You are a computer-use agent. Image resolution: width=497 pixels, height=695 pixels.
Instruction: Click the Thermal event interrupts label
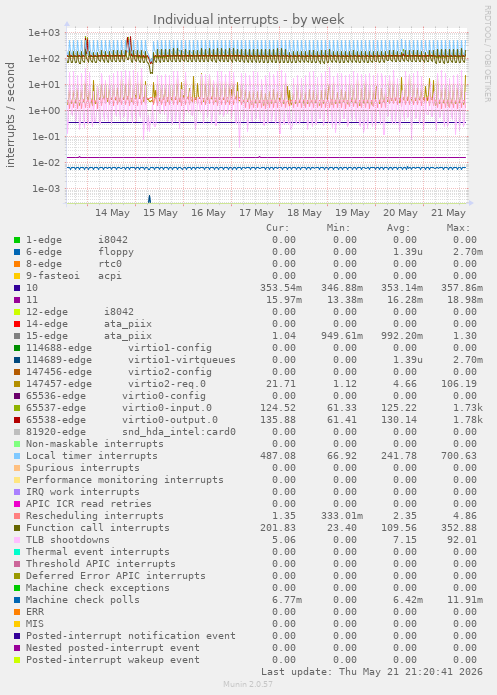tap(98, 552)
